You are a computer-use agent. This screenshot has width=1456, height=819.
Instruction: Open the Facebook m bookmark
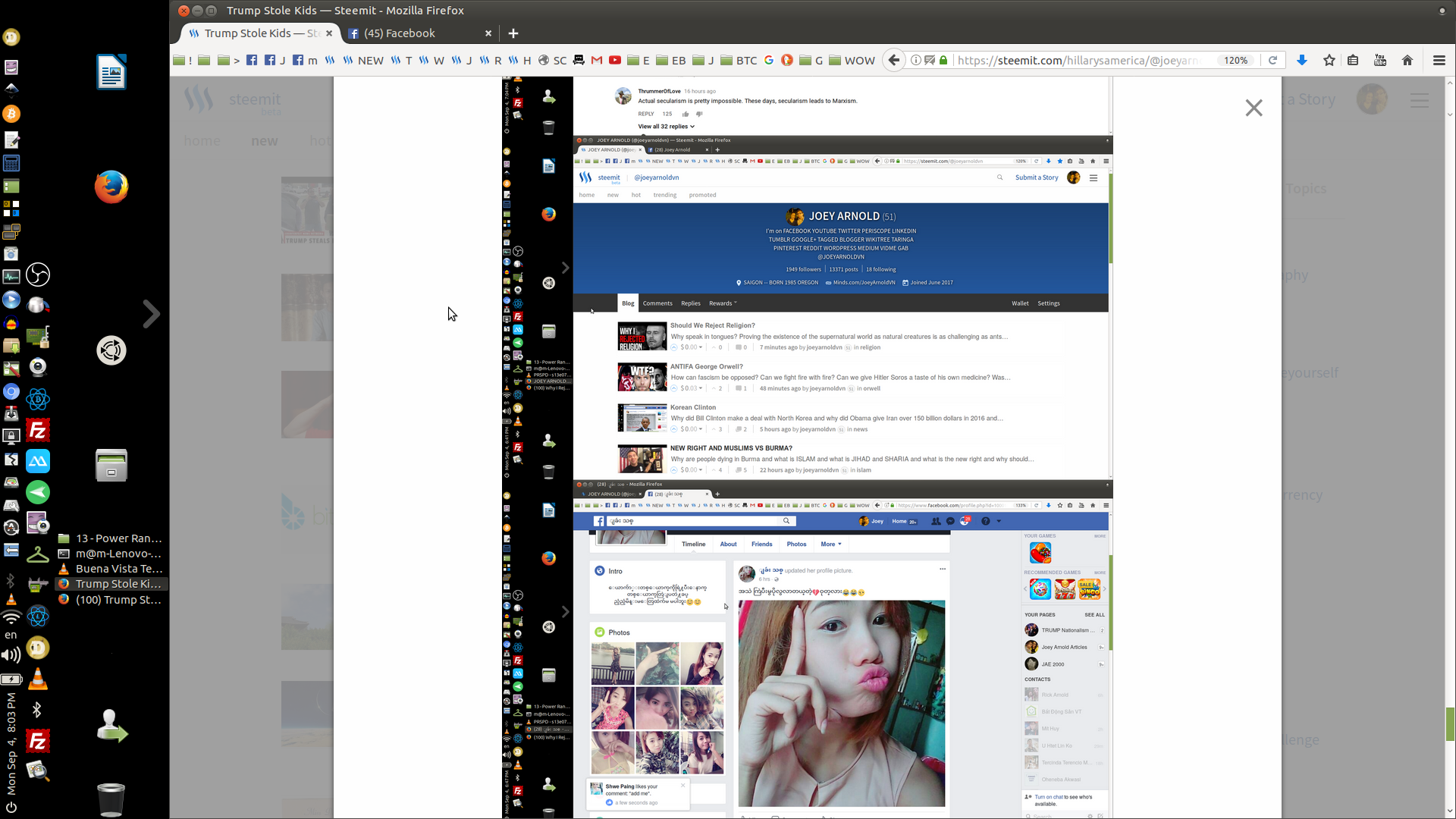pyautogui.click(x=305, y=61)
